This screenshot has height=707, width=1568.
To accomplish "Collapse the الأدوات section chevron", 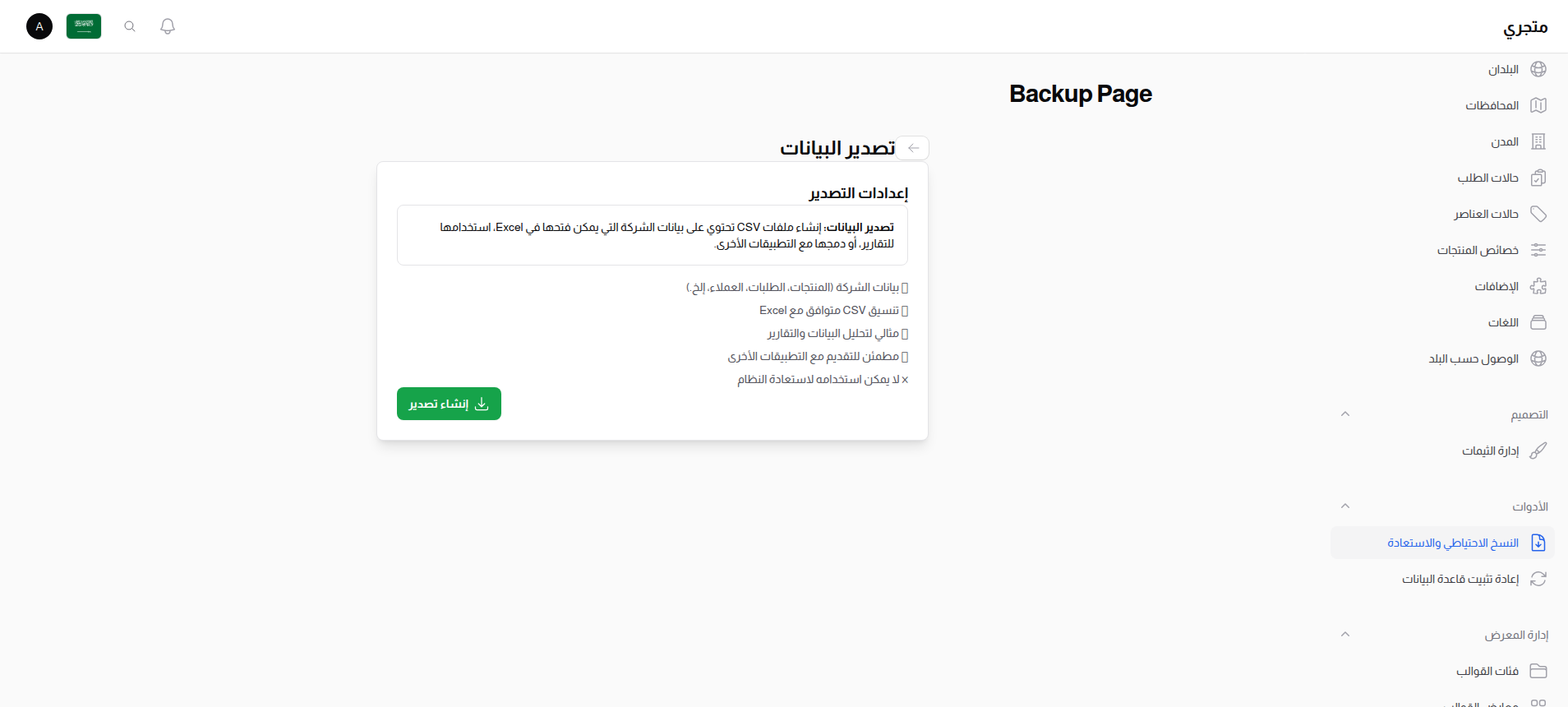I will click(1345, 506).
